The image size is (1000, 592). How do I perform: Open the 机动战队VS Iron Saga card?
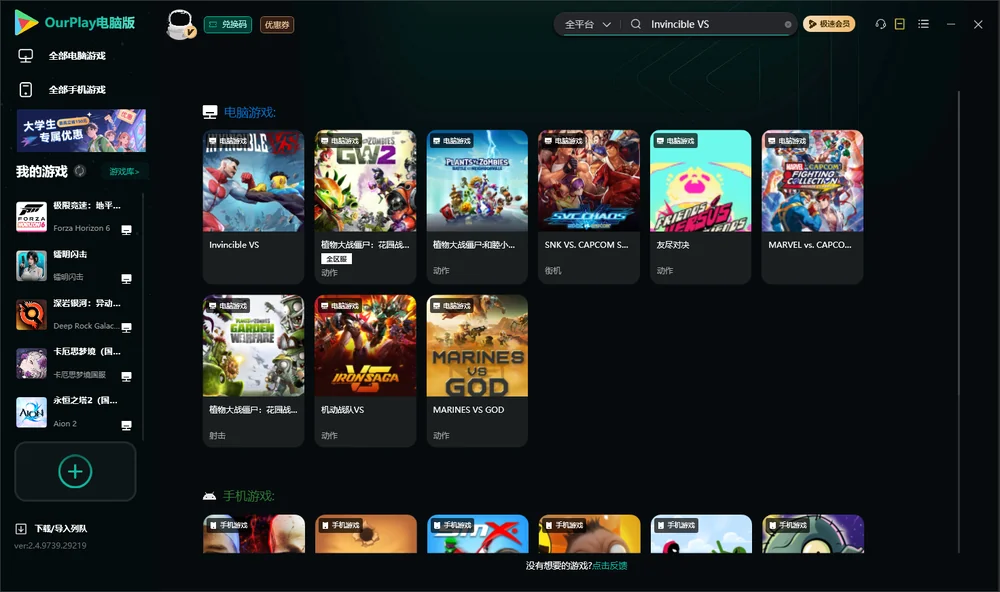365,371
